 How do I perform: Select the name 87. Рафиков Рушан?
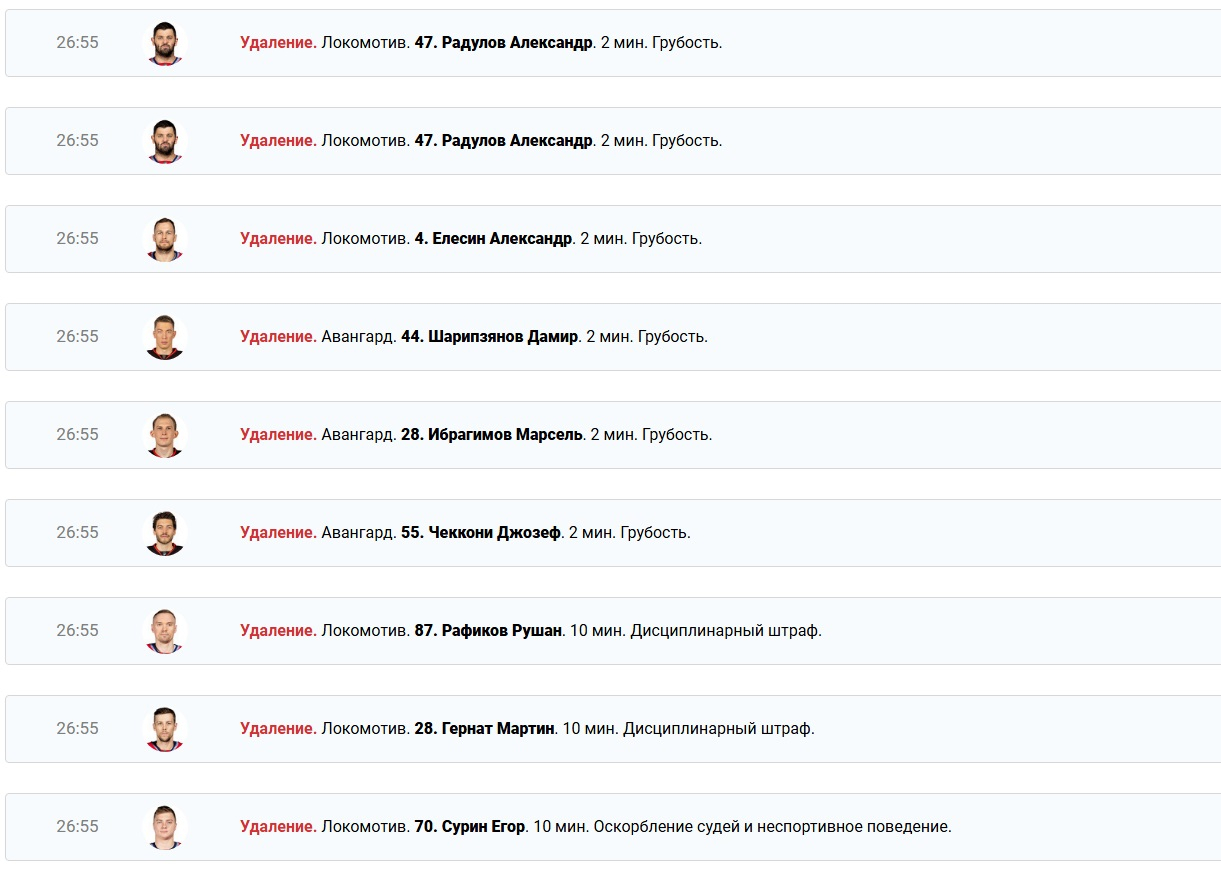(488, 631)
